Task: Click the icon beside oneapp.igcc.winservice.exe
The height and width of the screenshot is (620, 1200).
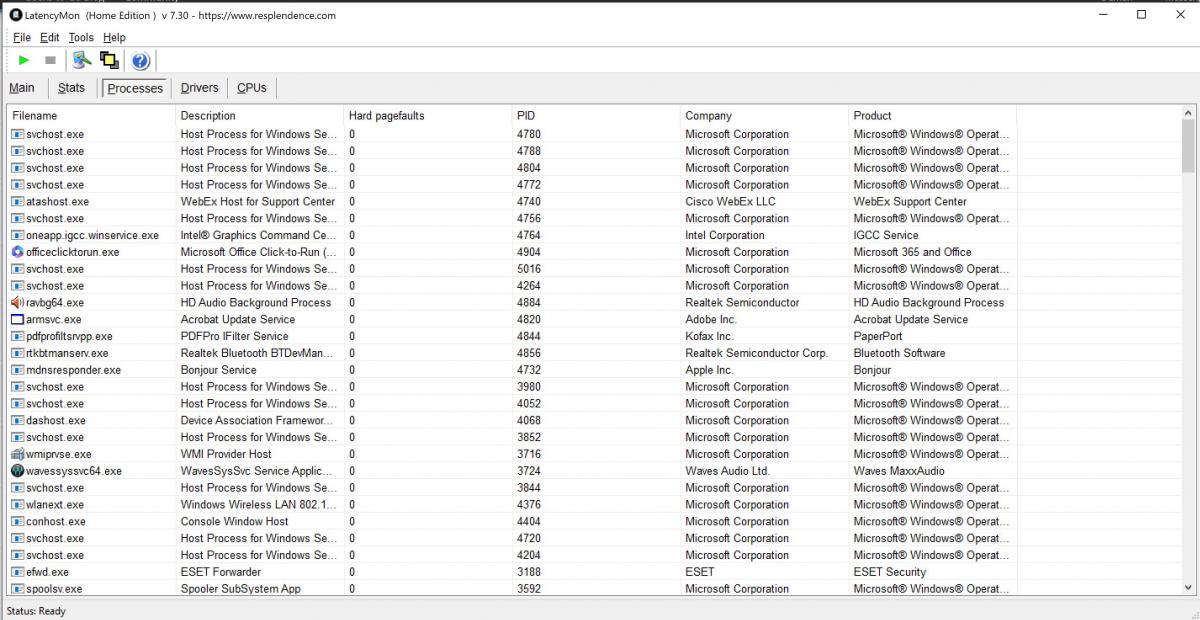Action: (17, 236)
